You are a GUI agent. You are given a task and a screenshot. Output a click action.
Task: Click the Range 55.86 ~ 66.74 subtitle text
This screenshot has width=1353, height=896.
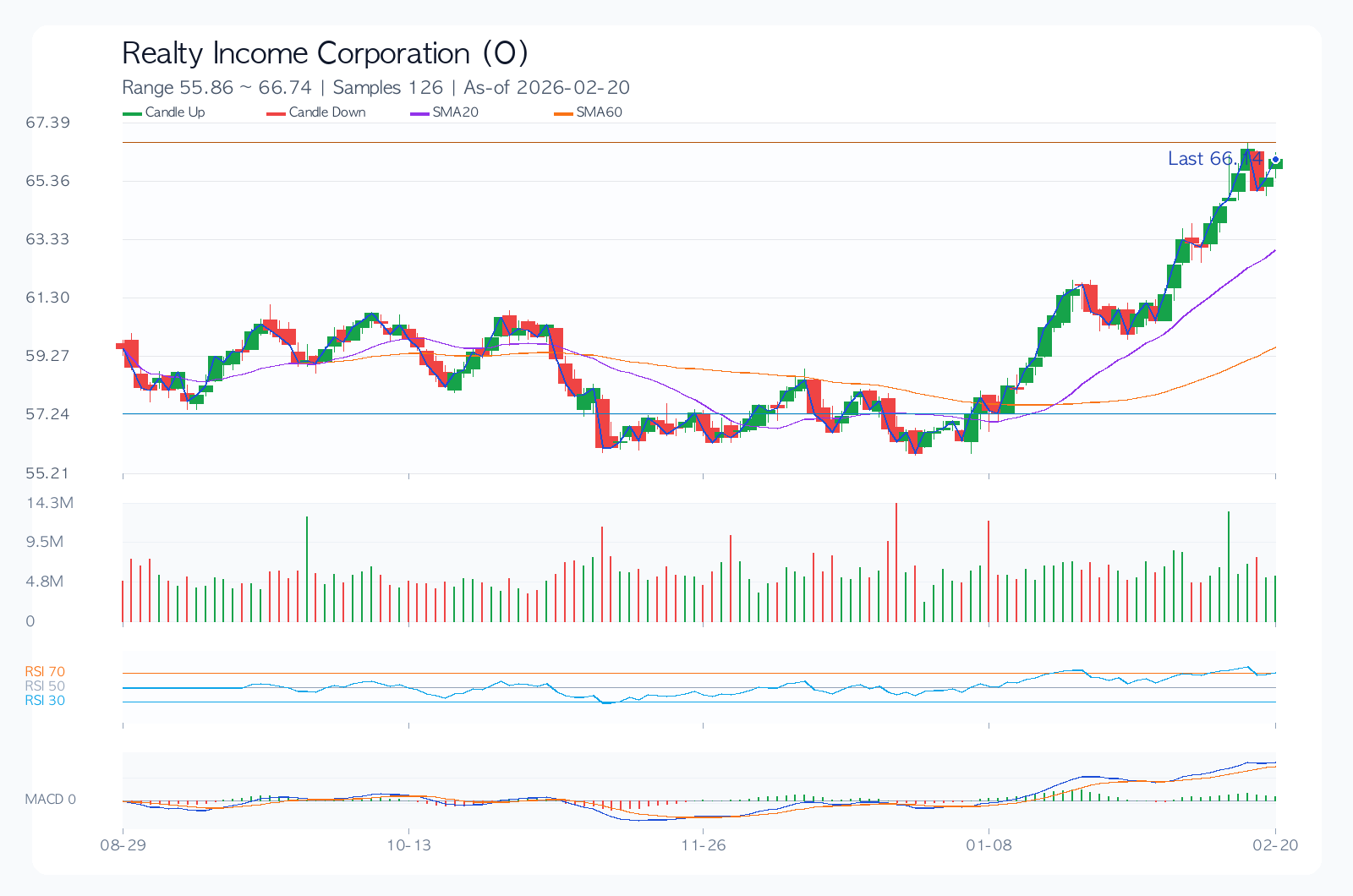tap(216, 88)
